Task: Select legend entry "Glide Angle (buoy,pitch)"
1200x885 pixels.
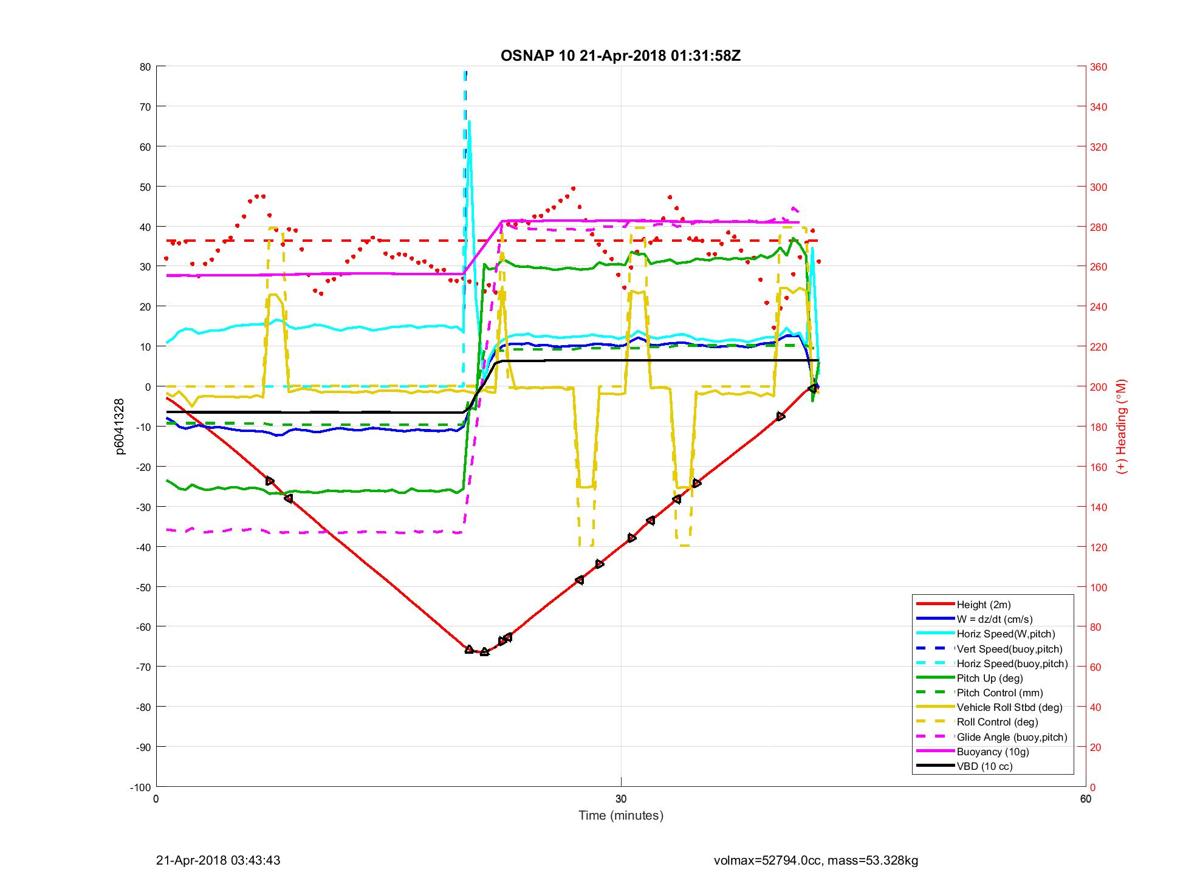Action: click(x=1012, y=737)
